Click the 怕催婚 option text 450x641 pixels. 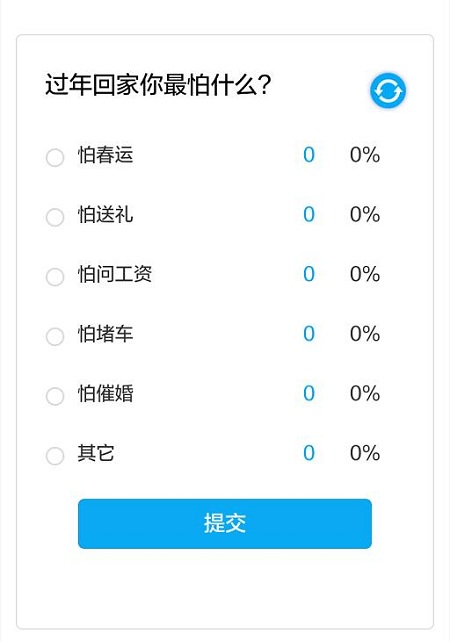[x=105, y=394]
